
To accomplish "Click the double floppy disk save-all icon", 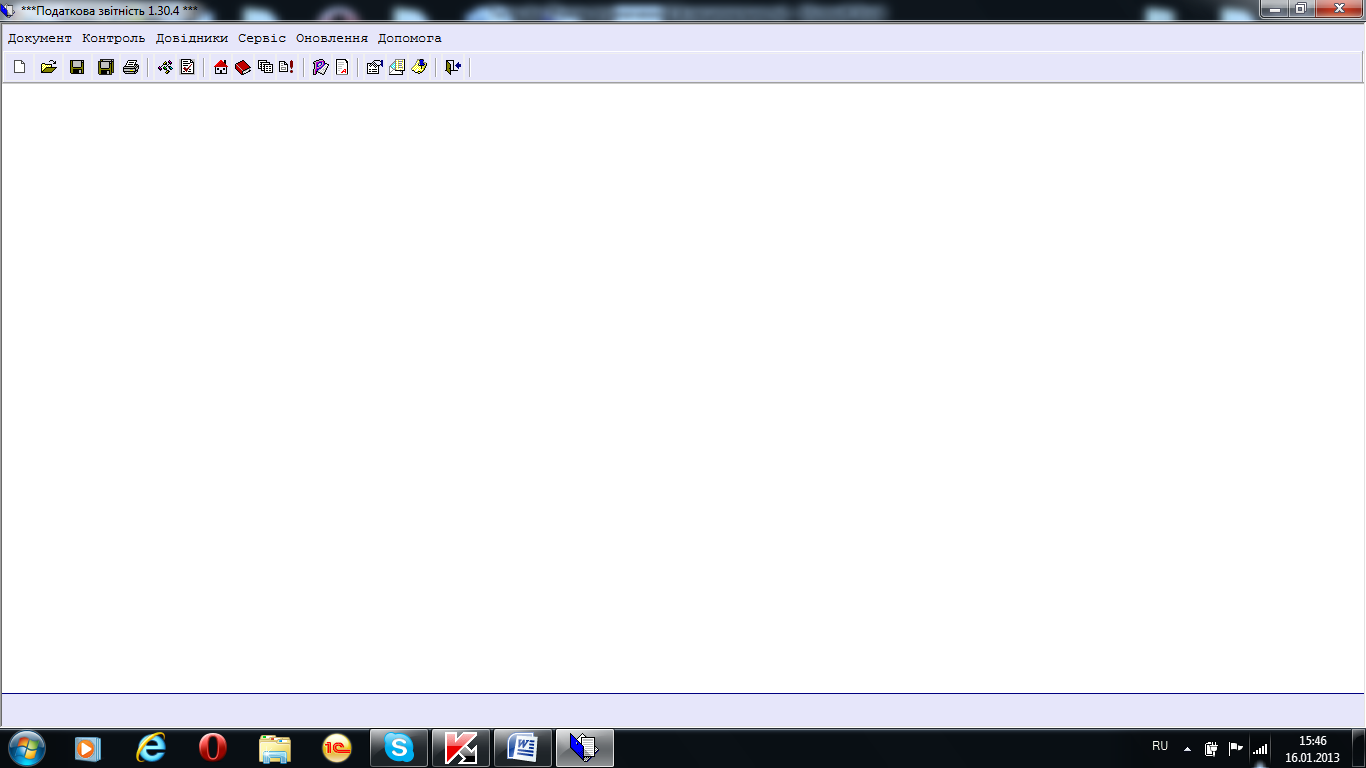I will point(106,67).
